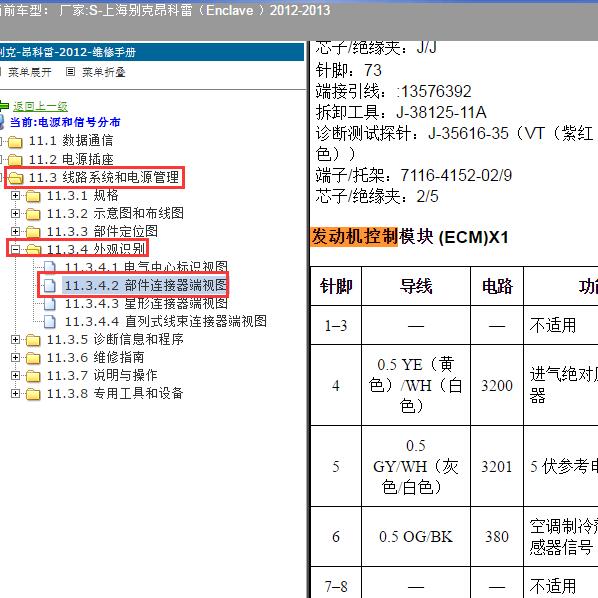
Task: Click the 别克-昂科雷-2012-维修手册 title bar
Action: 152,52
